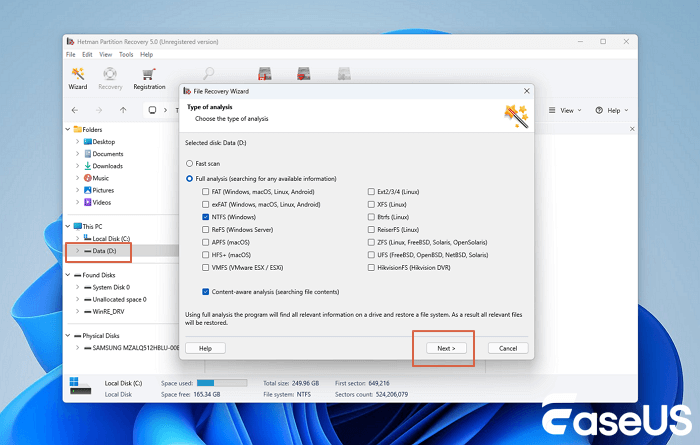
Task: Click the Help question mark icon
Action: (x=599, y=110)
